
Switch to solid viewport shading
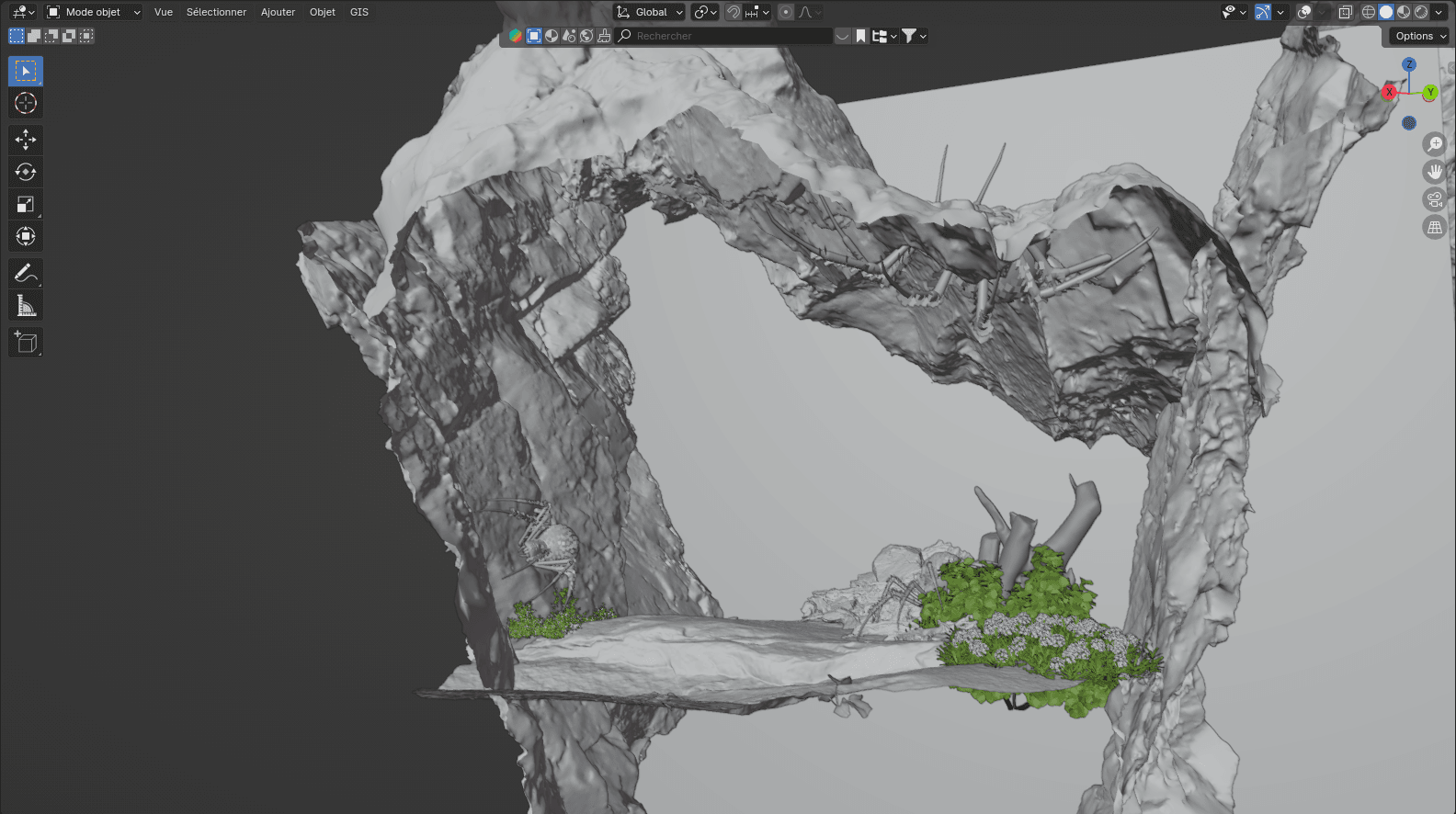tap(1386, 12)
